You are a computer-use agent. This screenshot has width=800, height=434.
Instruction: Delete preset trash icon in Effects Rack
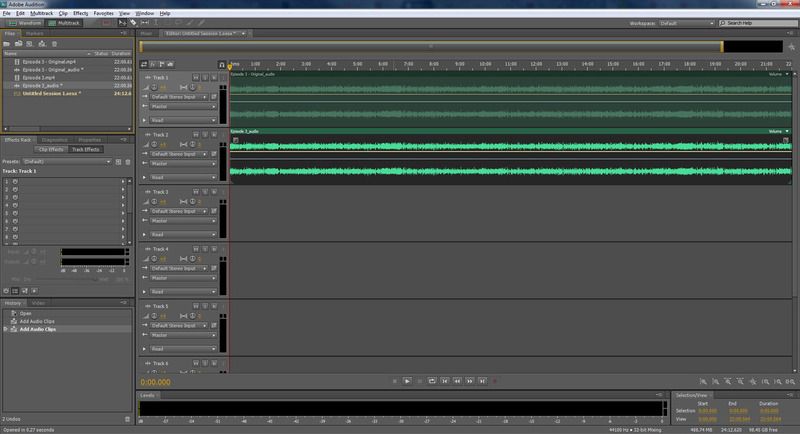[128, 162]
